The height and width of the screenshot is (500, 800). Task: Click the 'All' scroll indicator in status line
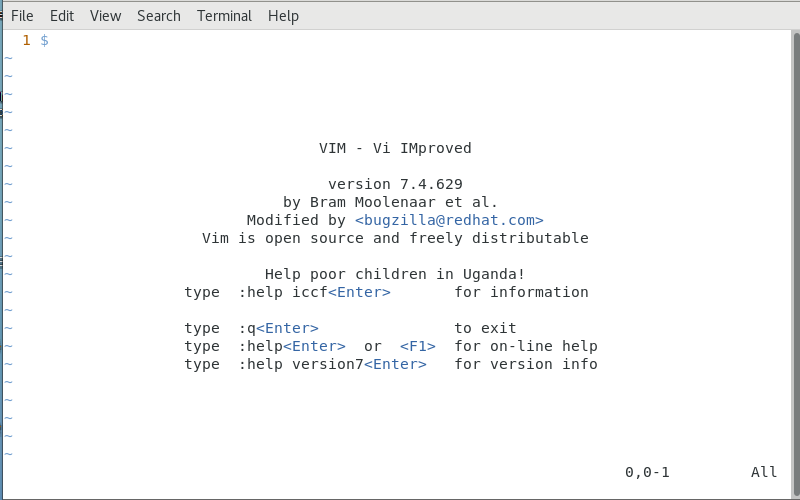pos(764,472)
